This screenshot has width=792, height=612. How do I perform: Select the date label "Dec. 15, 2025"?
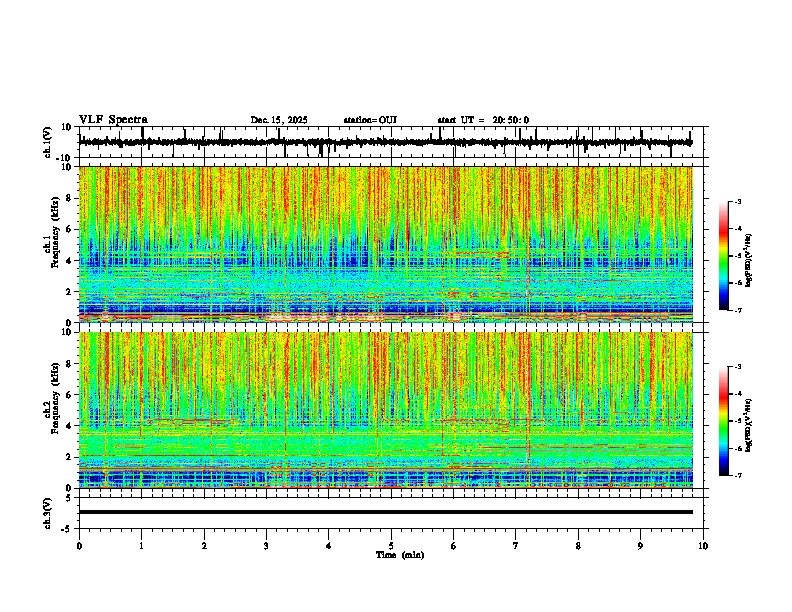point(279,120)
